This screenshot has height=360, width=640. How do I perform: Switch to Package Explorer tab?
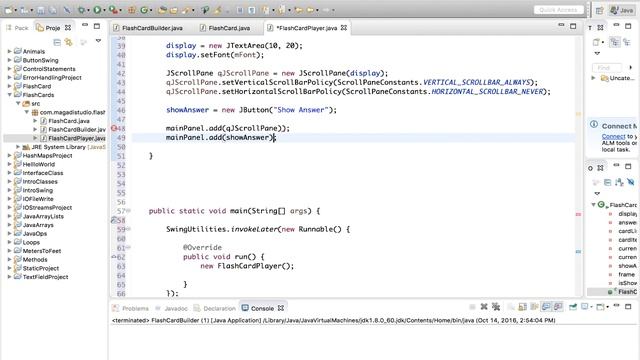point(17,28)
